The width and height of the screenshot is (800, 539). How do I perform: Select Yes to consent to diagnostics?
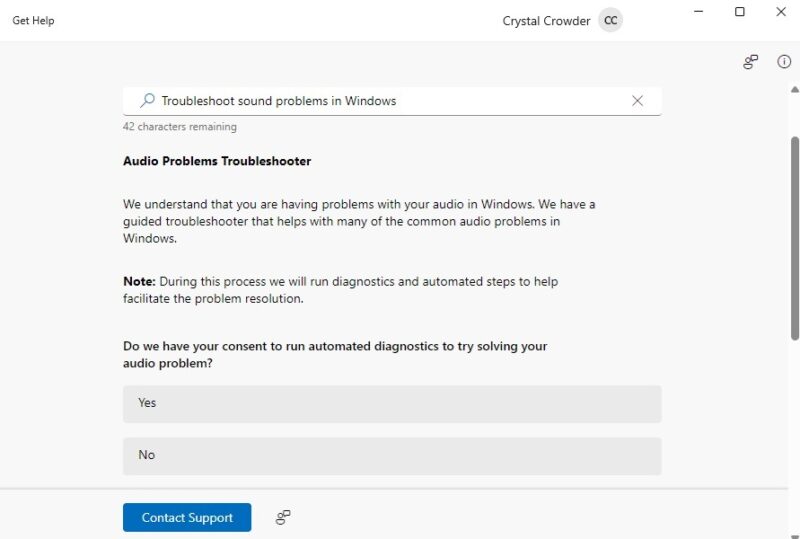point(392,404)
